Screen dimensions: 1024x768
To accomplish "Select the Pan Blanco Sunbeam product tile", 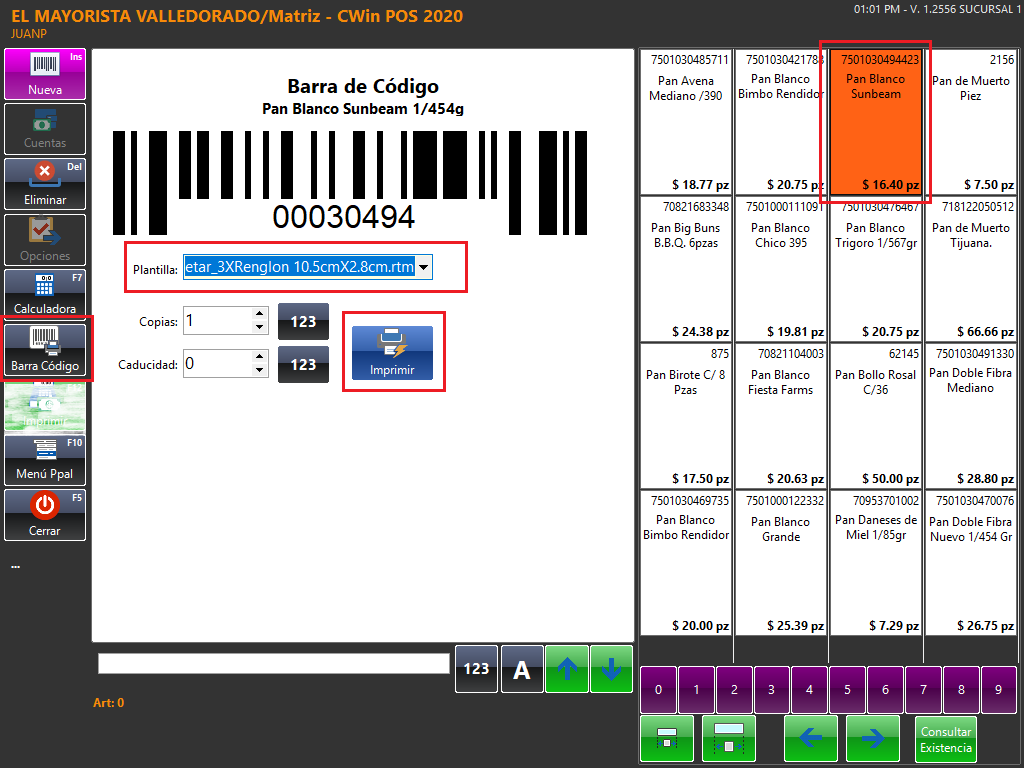I will [x=875, y=120].
